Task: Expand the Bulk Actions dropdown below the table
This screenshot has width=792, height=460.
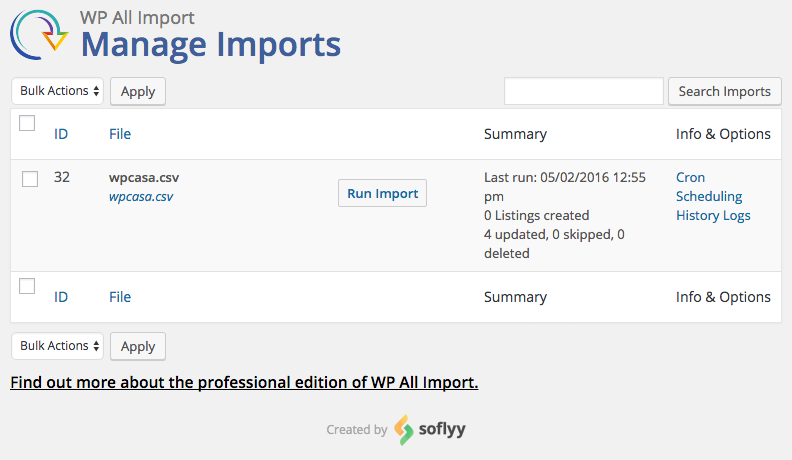Action: 58,346
